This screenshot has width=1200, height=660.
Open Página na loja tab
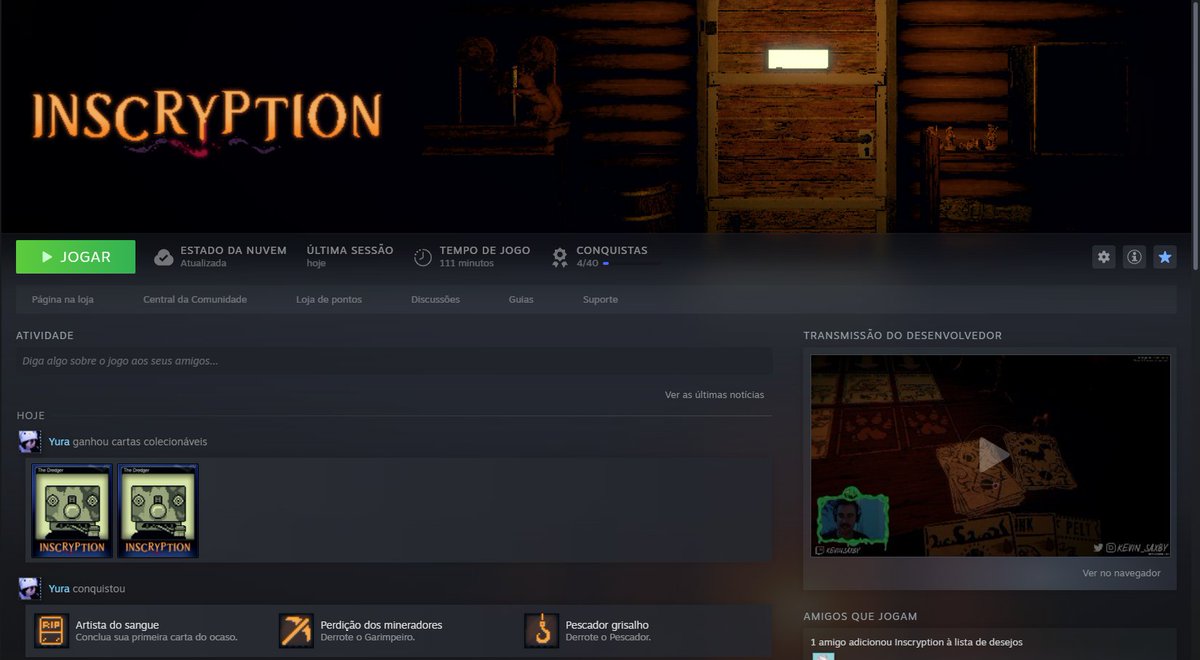62,299
